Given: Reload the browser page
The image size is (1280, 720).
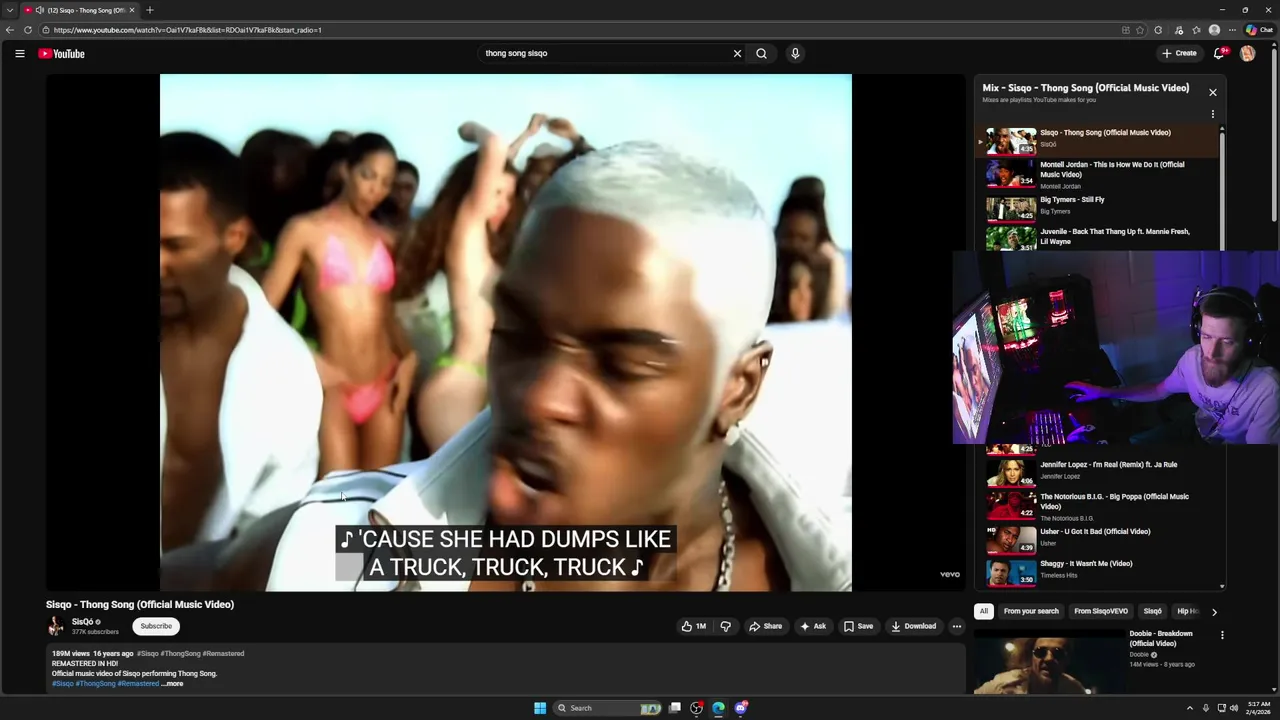Looking at the screenshot, I should 28,30.
